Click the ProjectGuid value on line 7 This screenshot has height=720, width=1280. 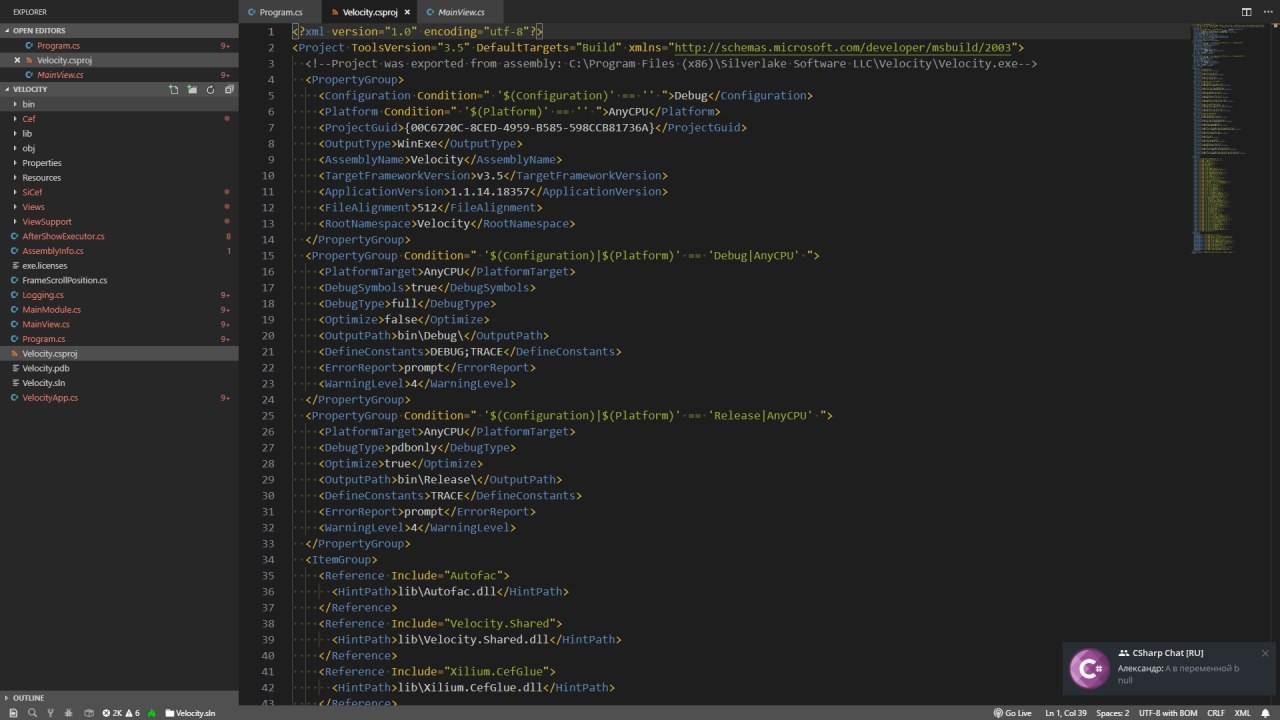coord(530,127)
